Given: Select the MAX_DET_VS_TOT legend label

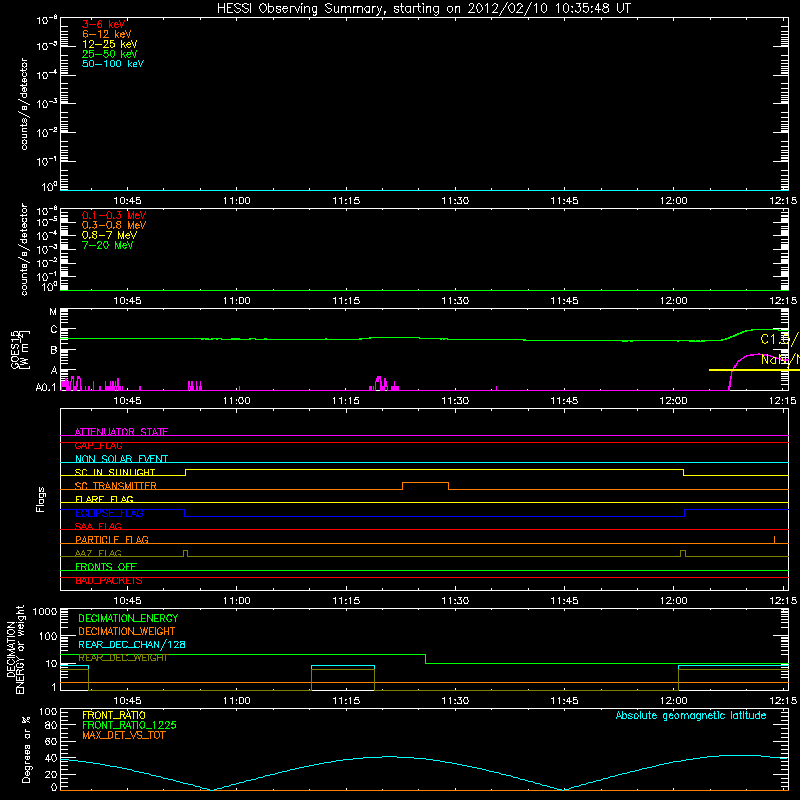Looking at the screenshot, I should tap(123, 735).
